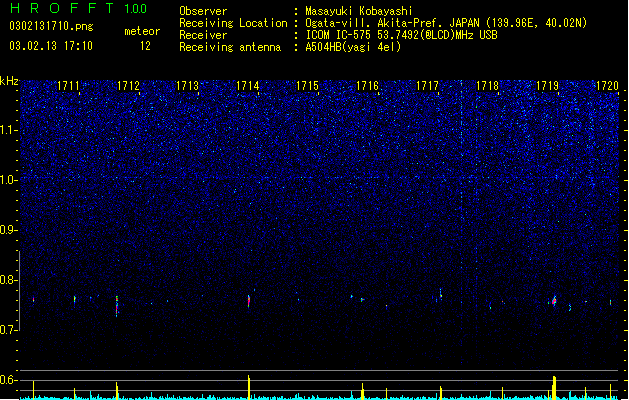Click the date 03.02.13 17:10 text
This screenshot has width=629, height=400.
click(x=51, y=46)
